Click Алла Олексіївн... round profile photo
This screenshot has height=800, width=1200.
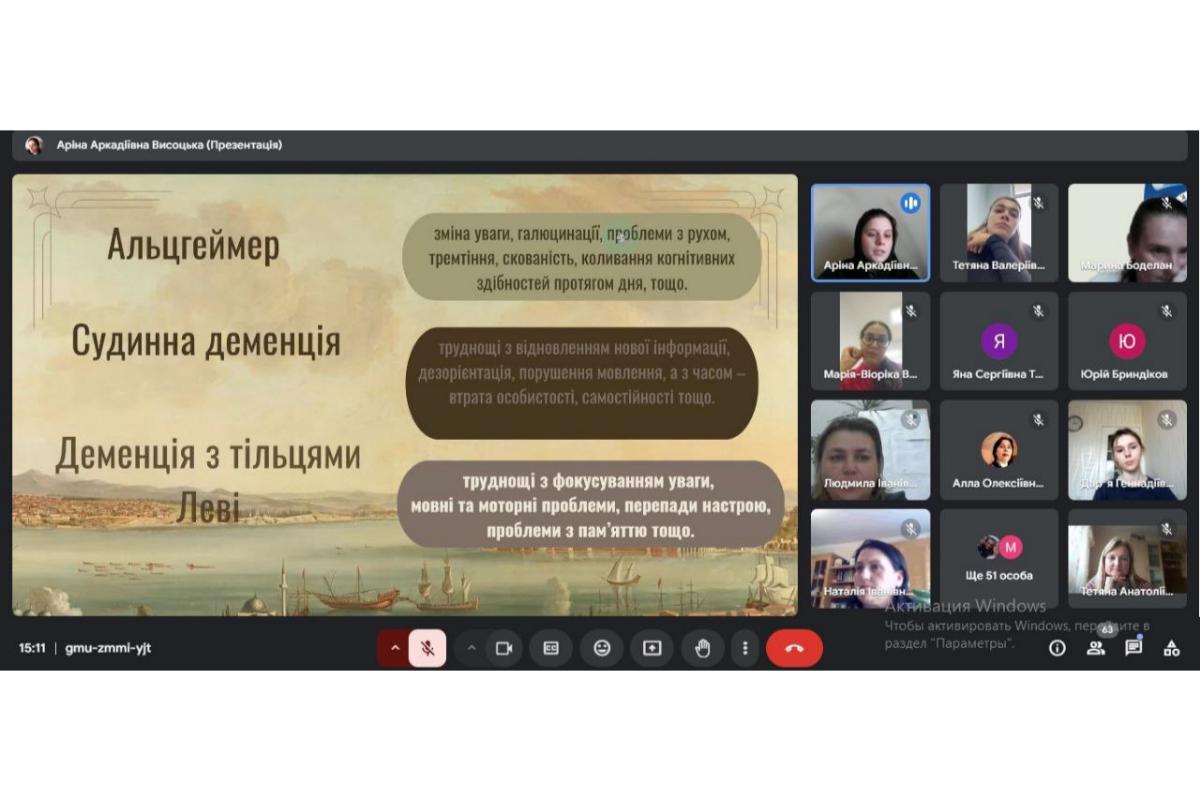pos(999,450)
